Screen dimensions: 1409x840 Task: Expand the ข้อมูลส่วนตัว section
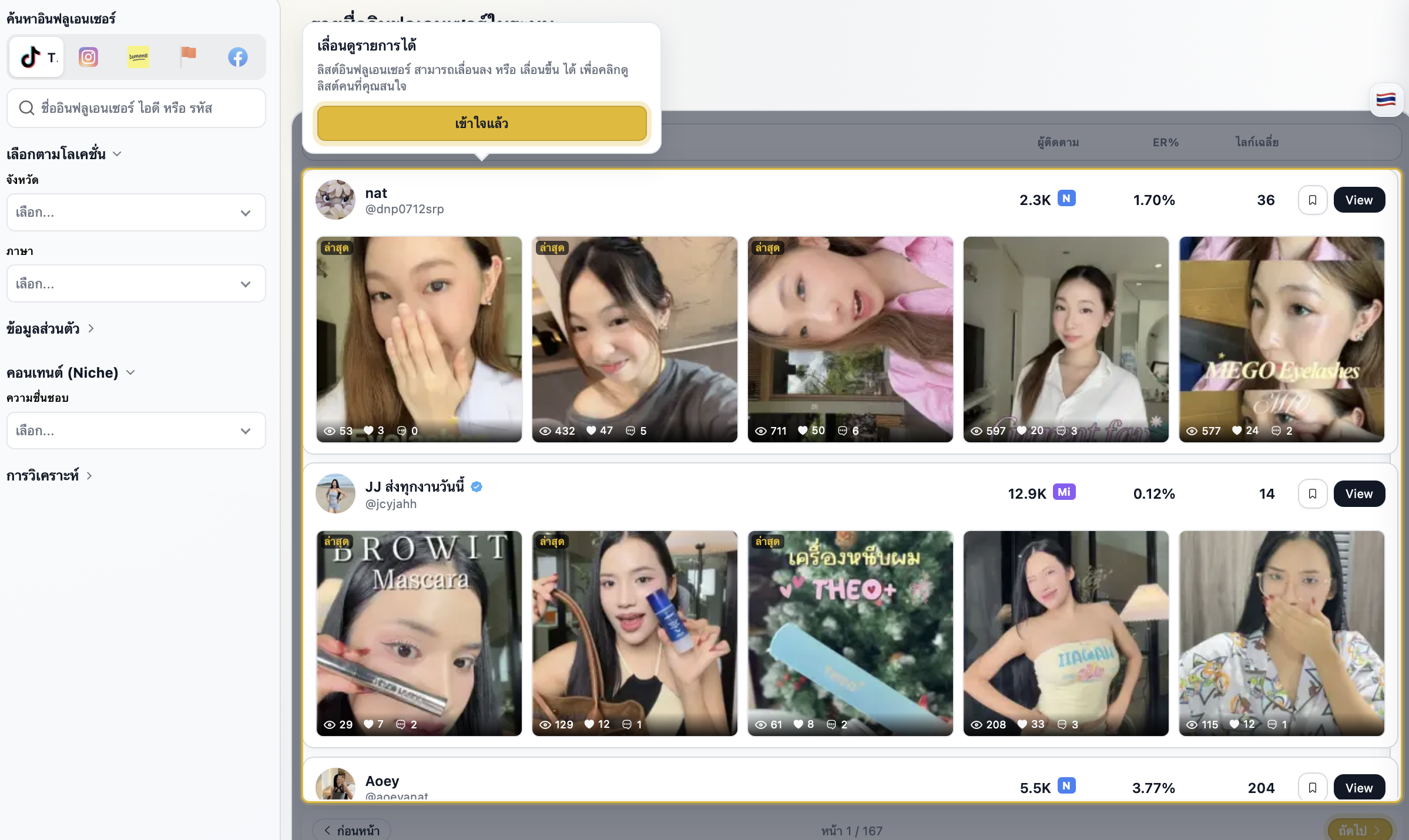pos(51,328)
